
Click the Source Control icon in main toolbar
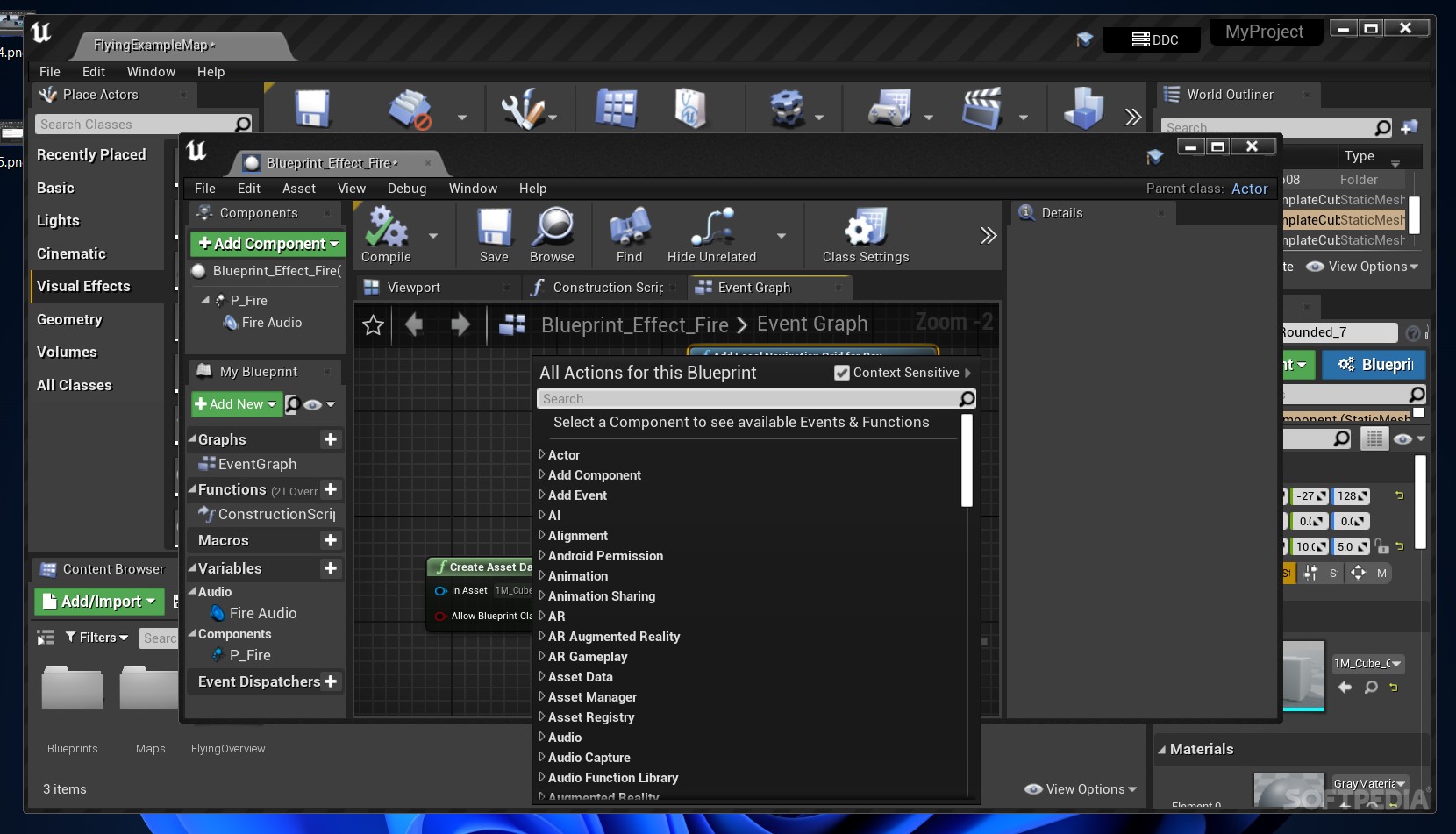coord(410,110)
